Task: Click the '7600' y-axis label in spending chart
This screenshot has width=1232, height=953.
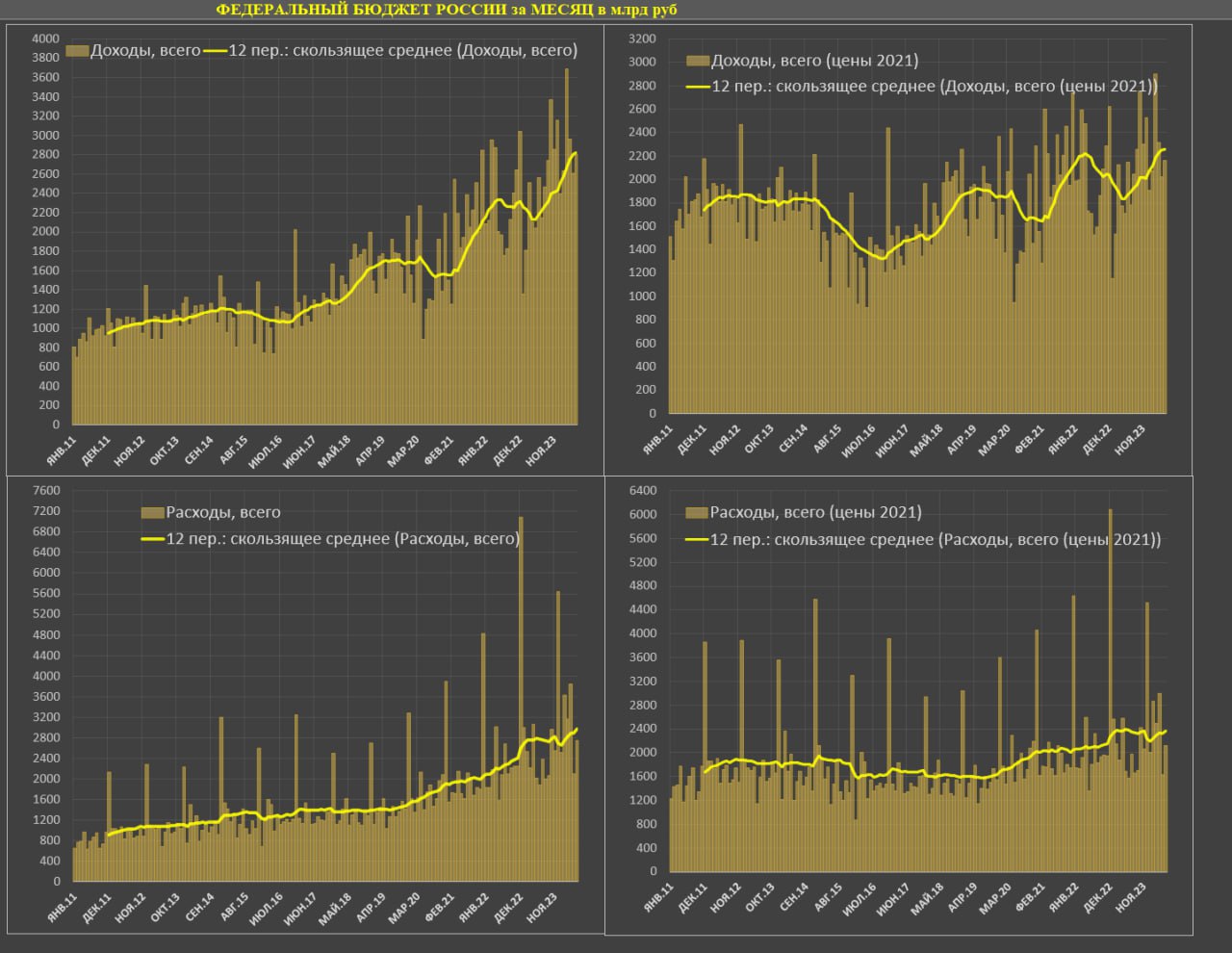Action: click(x=45, y=490)
